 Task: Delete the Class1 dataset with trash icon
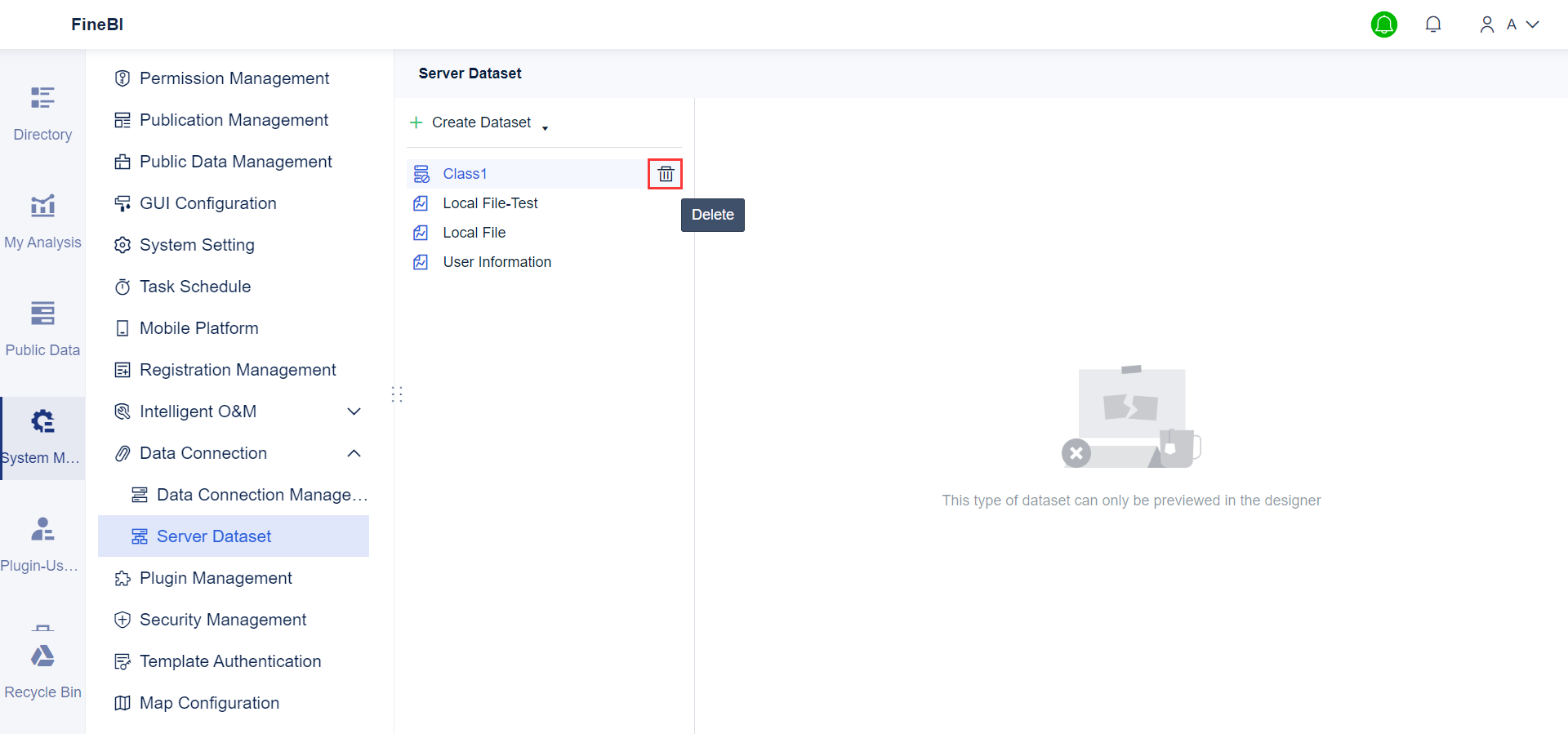coord(666,174)
